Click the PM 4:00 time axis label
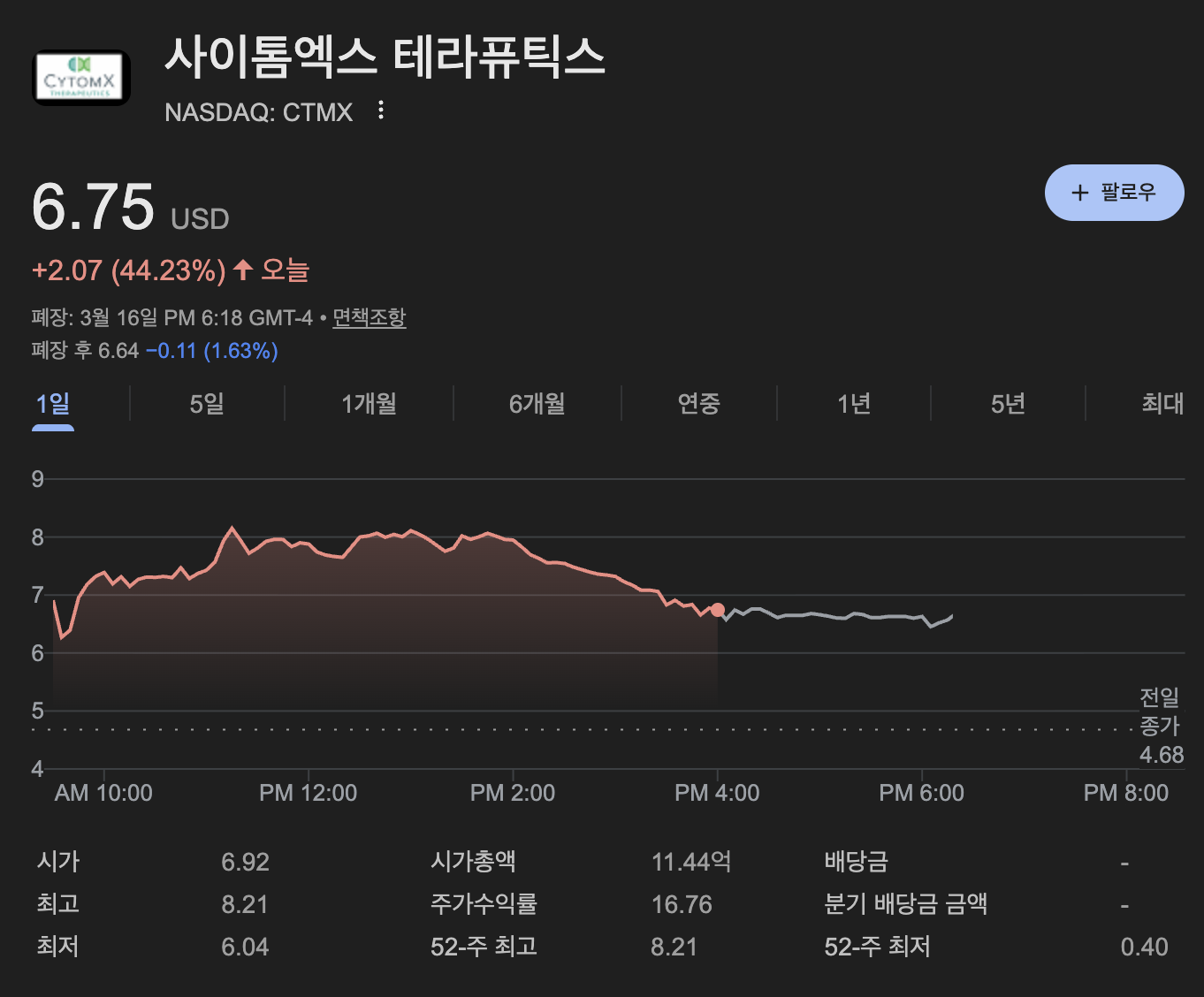This screenshot has width=1204, height=997. (x=717, y=793)
